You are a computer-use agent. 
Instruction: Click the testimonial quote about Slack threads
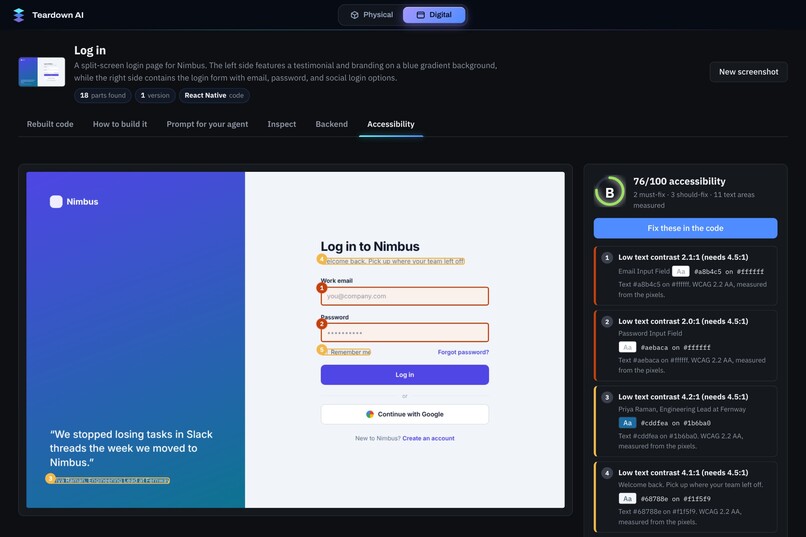131,448
